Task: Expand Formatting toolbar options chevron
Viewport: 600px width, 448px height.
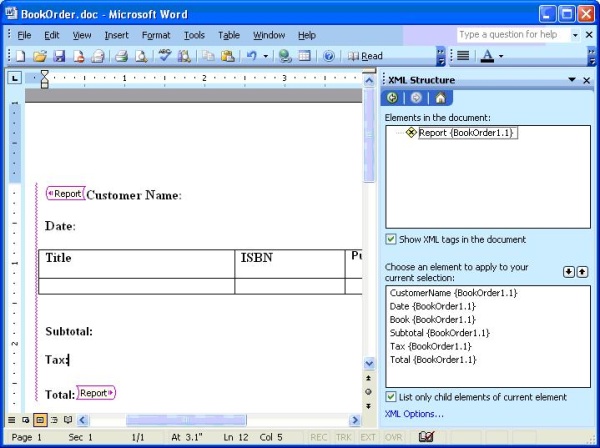Action: coord(592,57)
